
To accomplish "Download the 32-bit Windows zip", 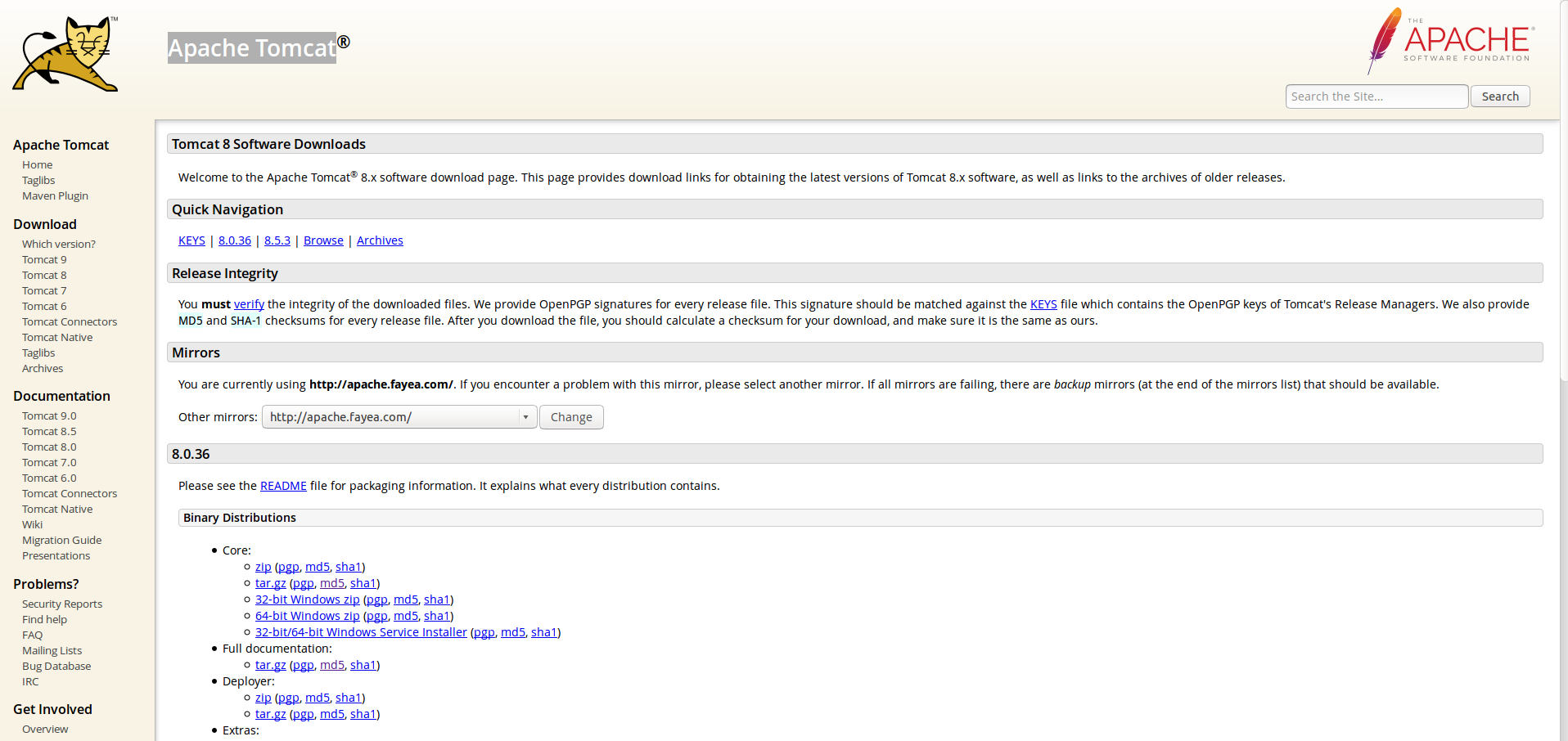I will click(x=307, y=600).
